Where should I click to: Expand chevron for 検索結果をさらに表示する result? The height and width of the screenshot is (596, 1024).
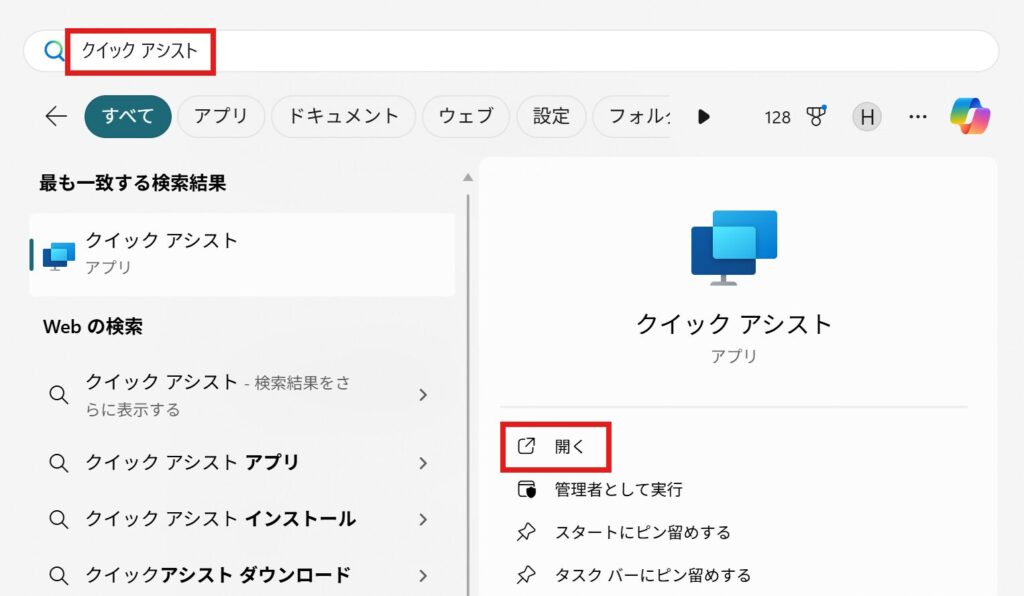click(x=423, y=395)
